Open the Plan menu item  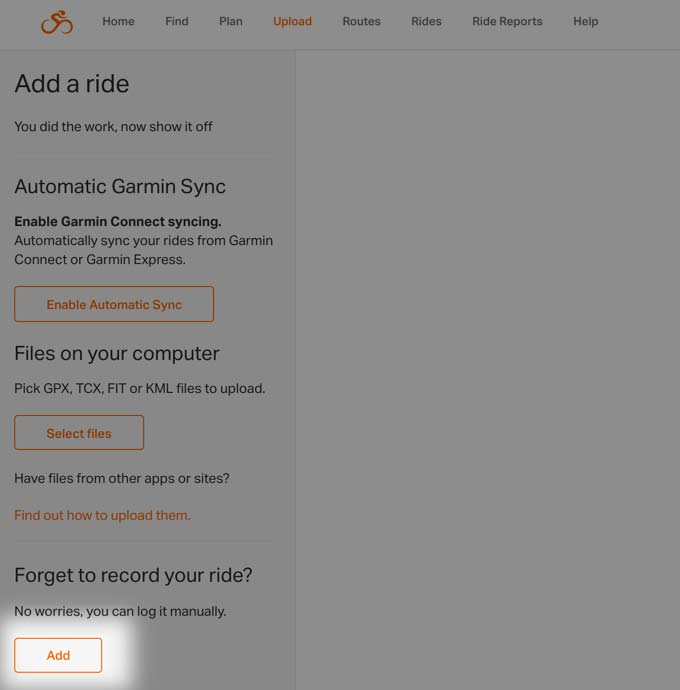pos(231,21)
